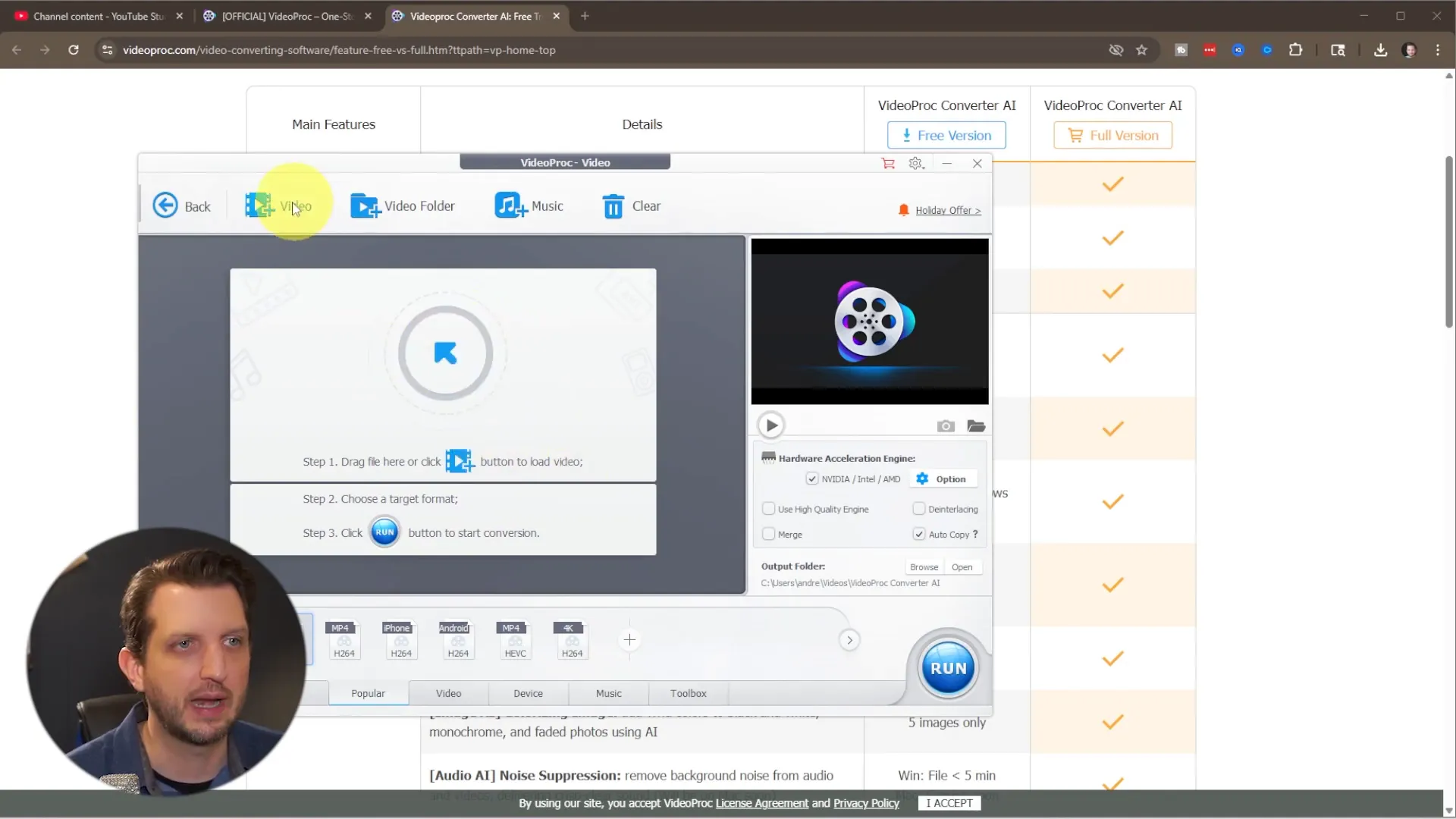This screenshot has width=1456, height=819.
Task: Open the output folder
Action: (x=962, y=567)
